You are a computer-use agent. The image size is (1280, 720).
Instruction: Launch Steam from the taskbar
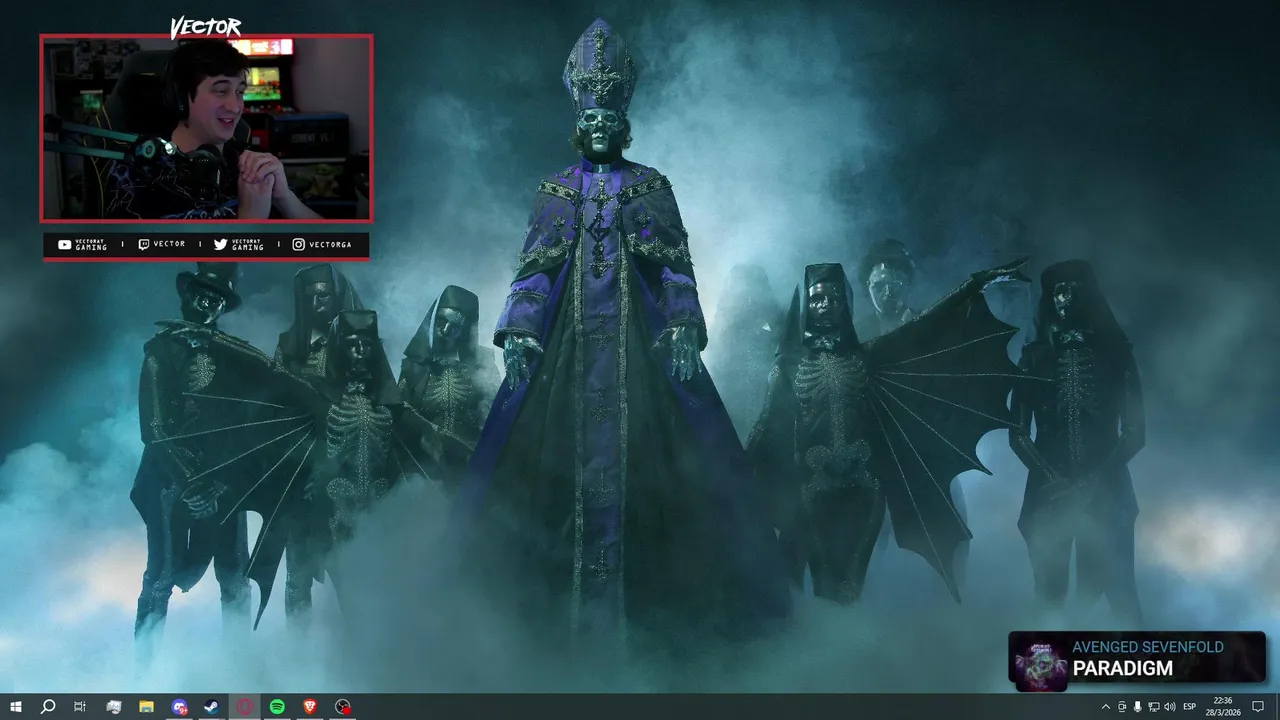tap(212, 707)
